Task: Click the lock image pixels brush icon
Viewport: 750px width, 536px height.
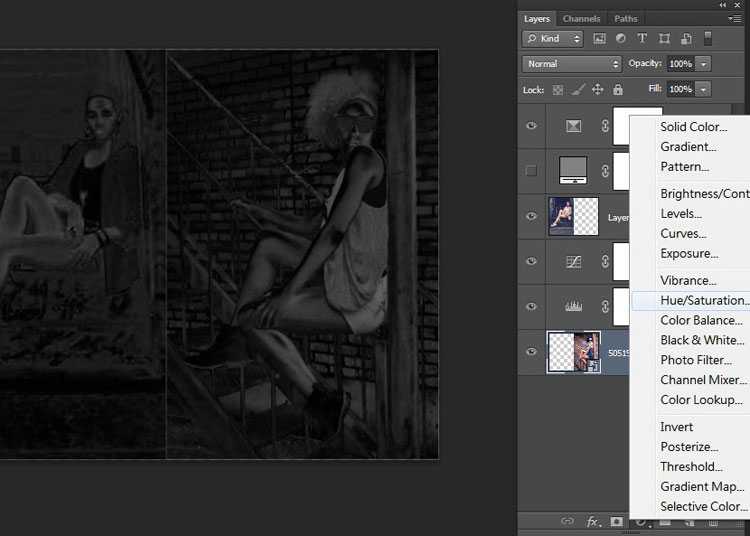Action: click(x=578, y=89)
